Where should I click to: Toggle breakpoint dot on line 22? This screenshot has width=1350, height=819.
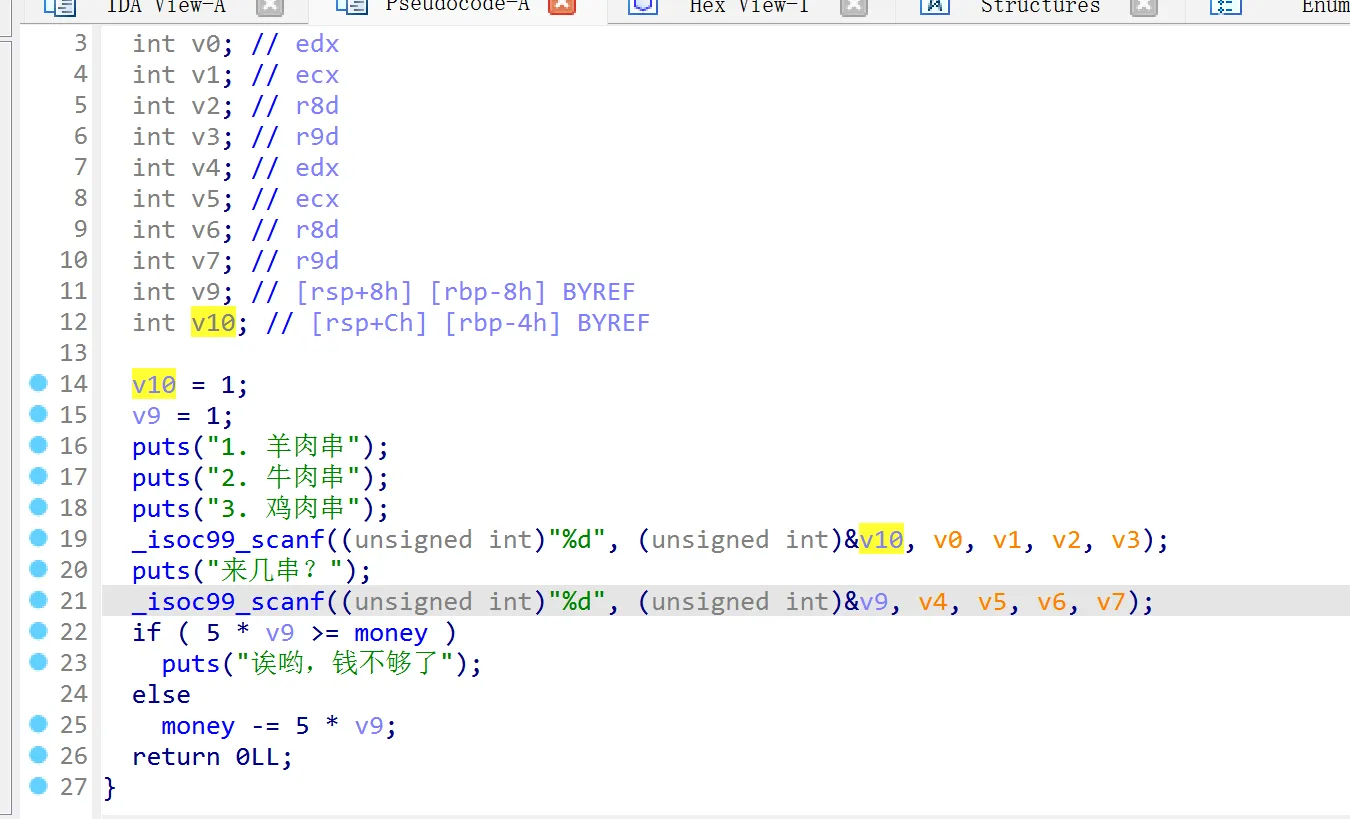coord(39,632)
